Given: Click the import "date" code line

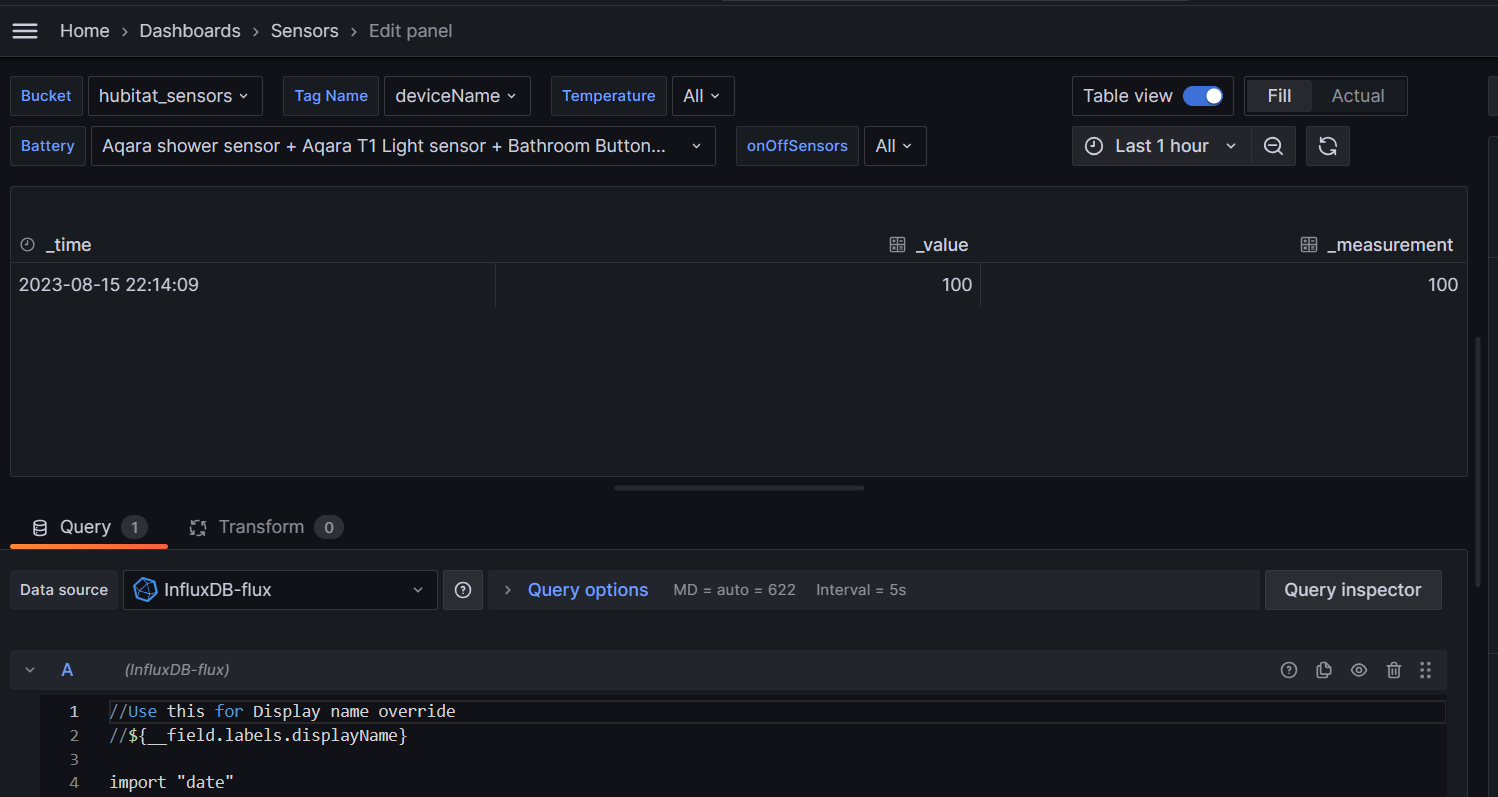Looking at the screenshot, I should click(171, 782).
